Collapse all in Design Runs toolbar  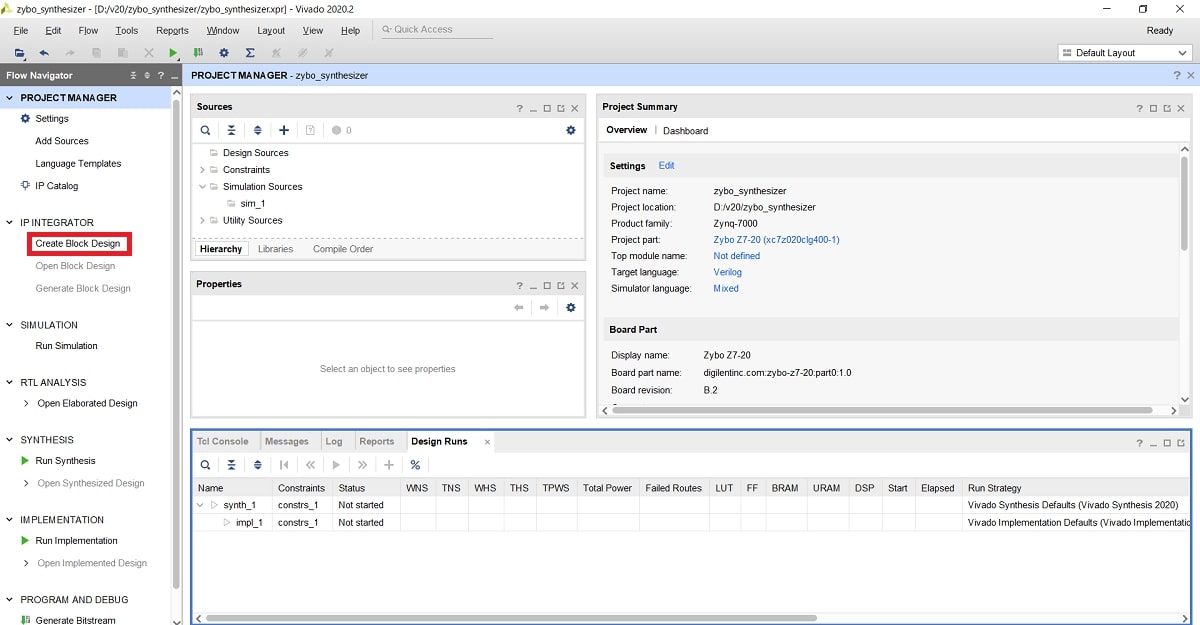[231, 465]
